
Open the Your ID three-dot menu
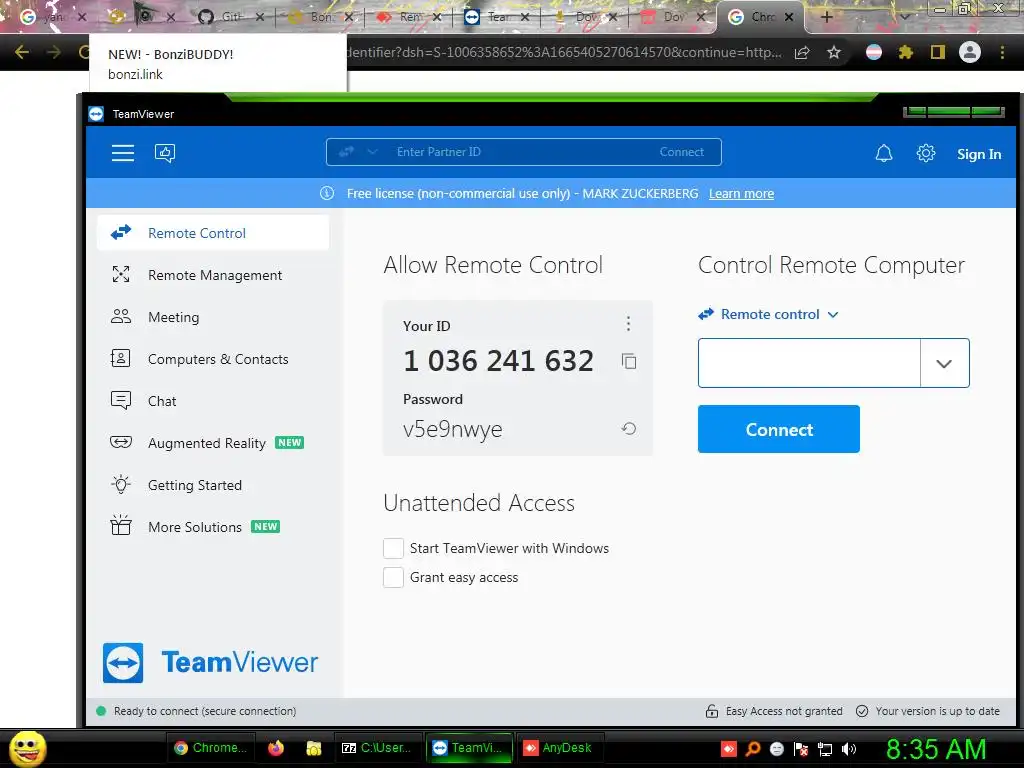[x=628, y=323]
